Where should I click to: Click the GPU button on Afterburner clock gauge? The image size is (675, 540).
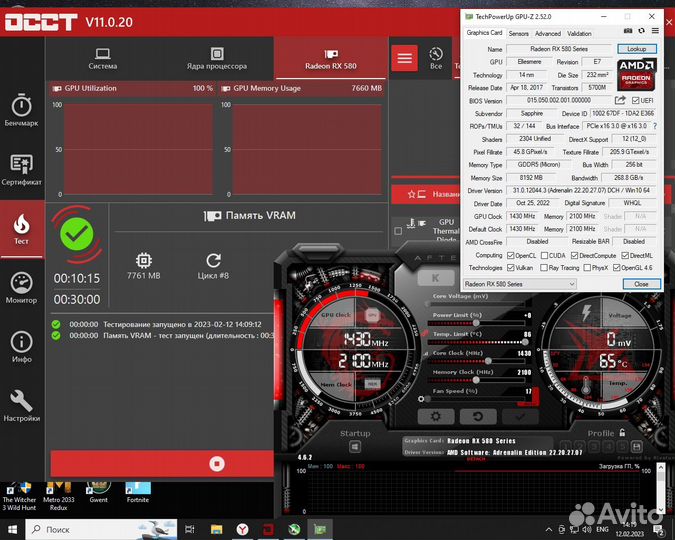(x=372, y=316)
